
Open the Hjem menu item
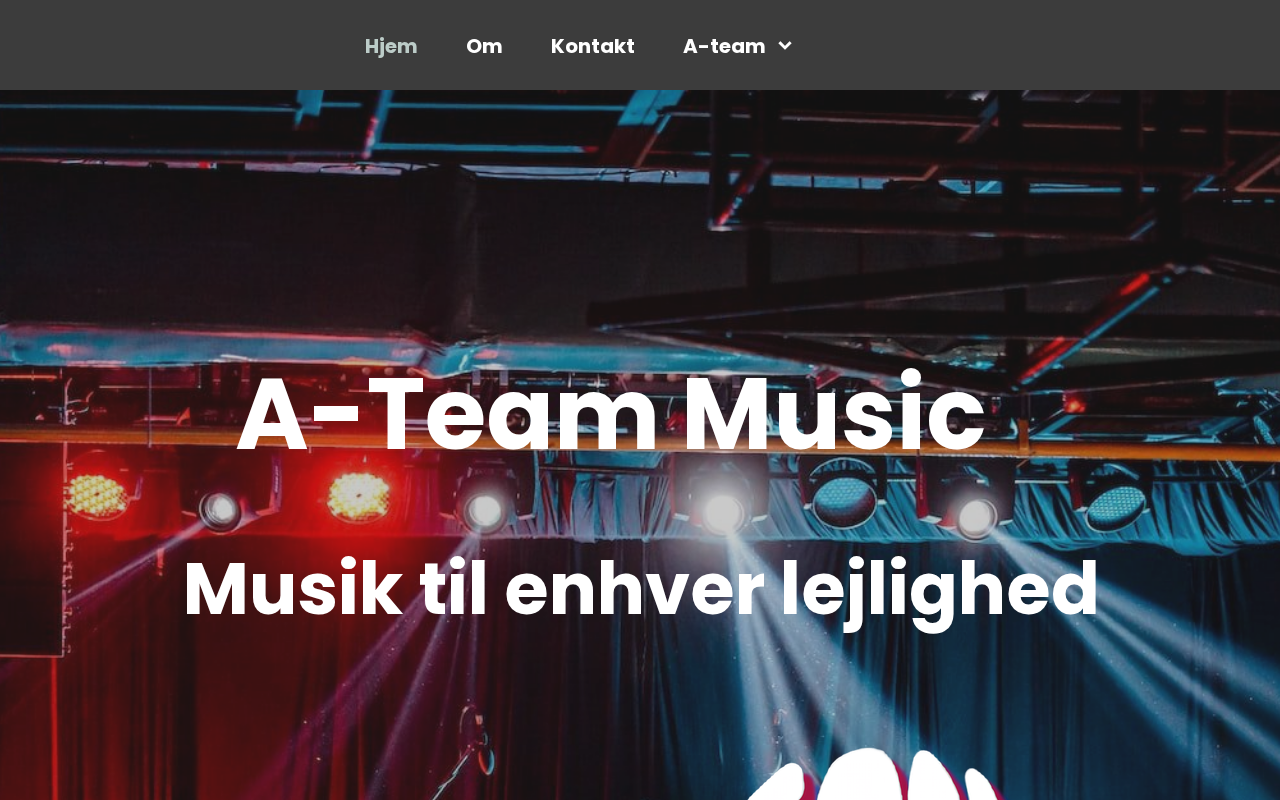(x=391, y=46)
